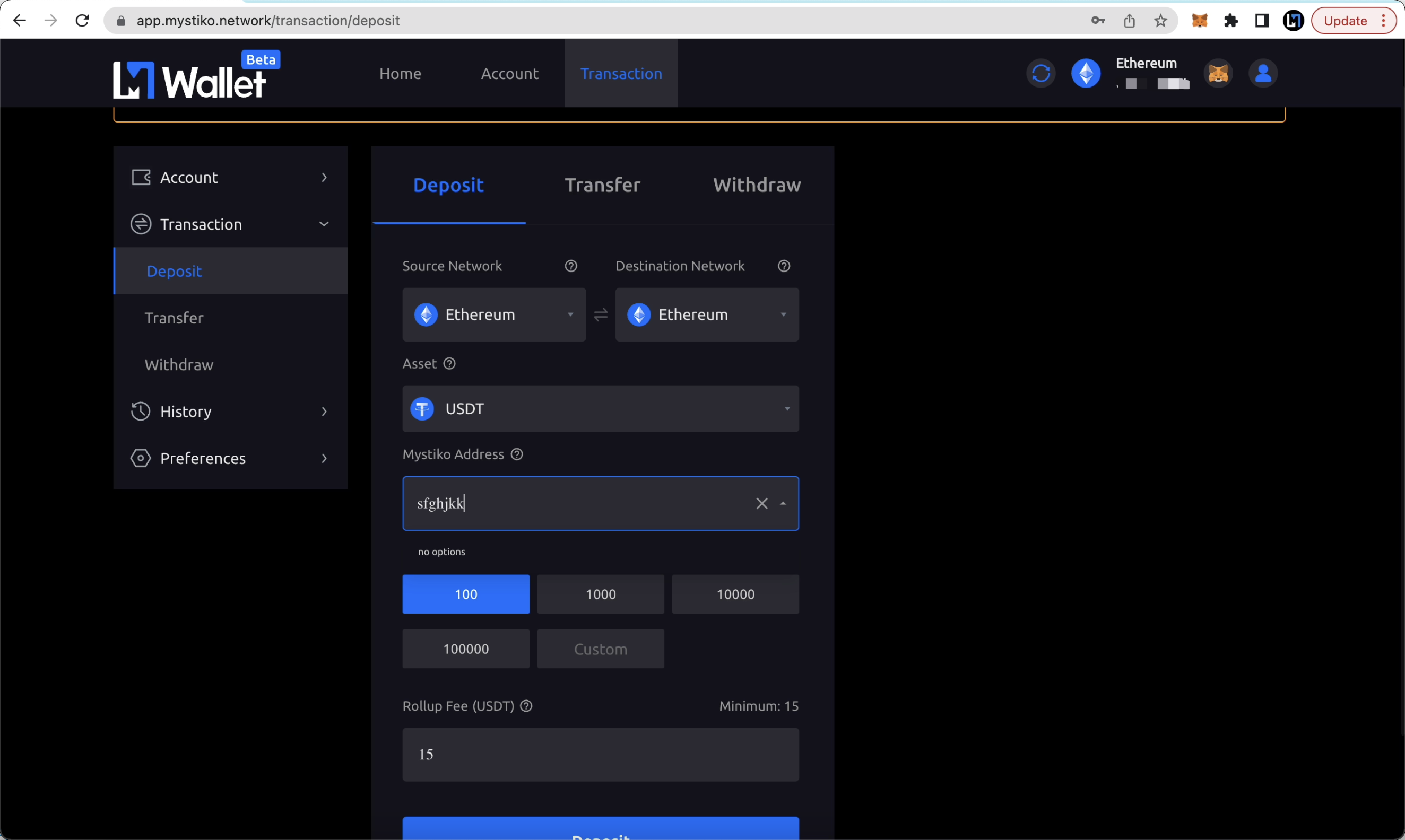Expand the History sidebar section
Viewport: 1405px width, 840px height.
(230, 412)
